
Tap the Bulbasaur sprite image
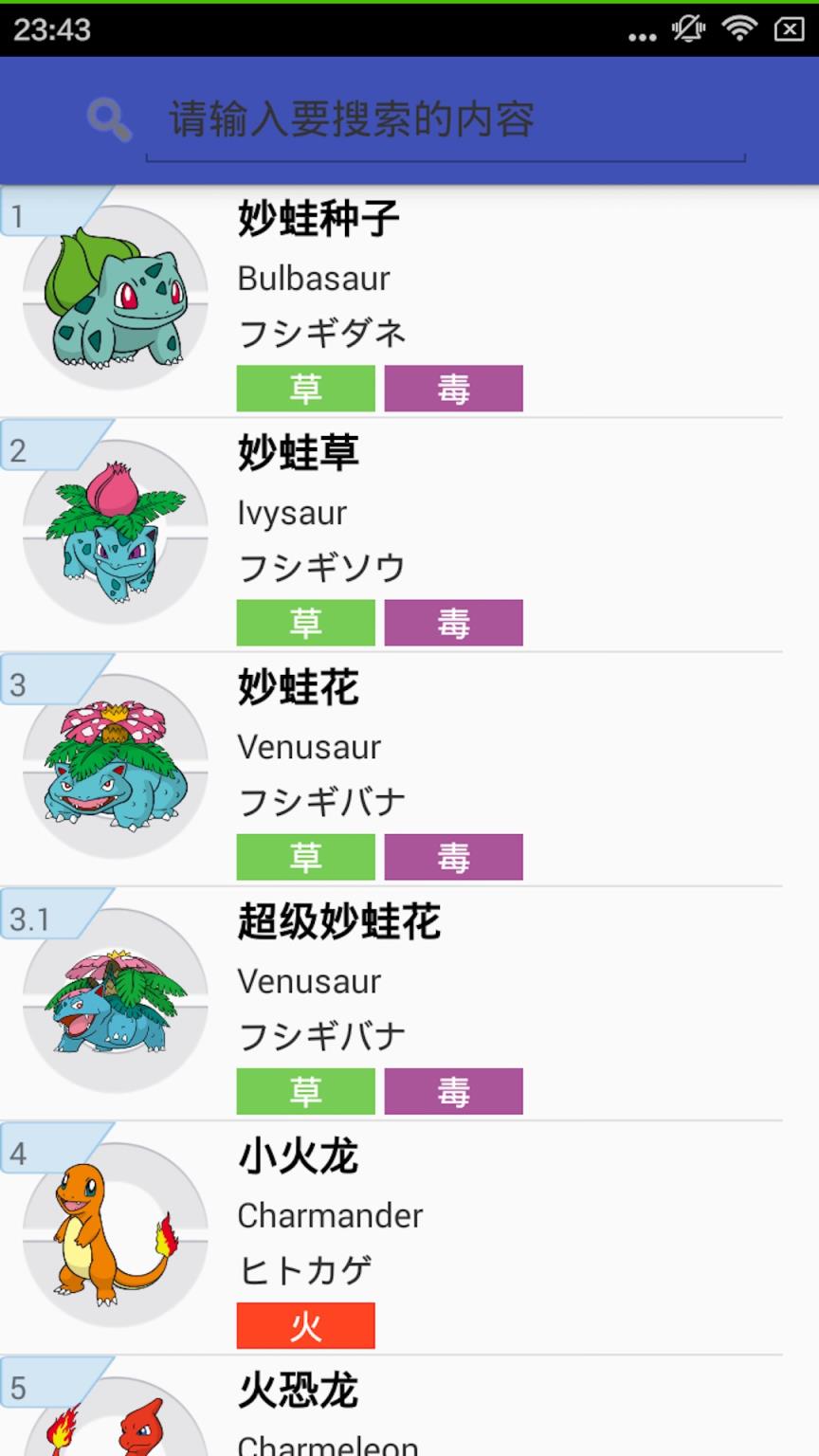pos(116,298)
